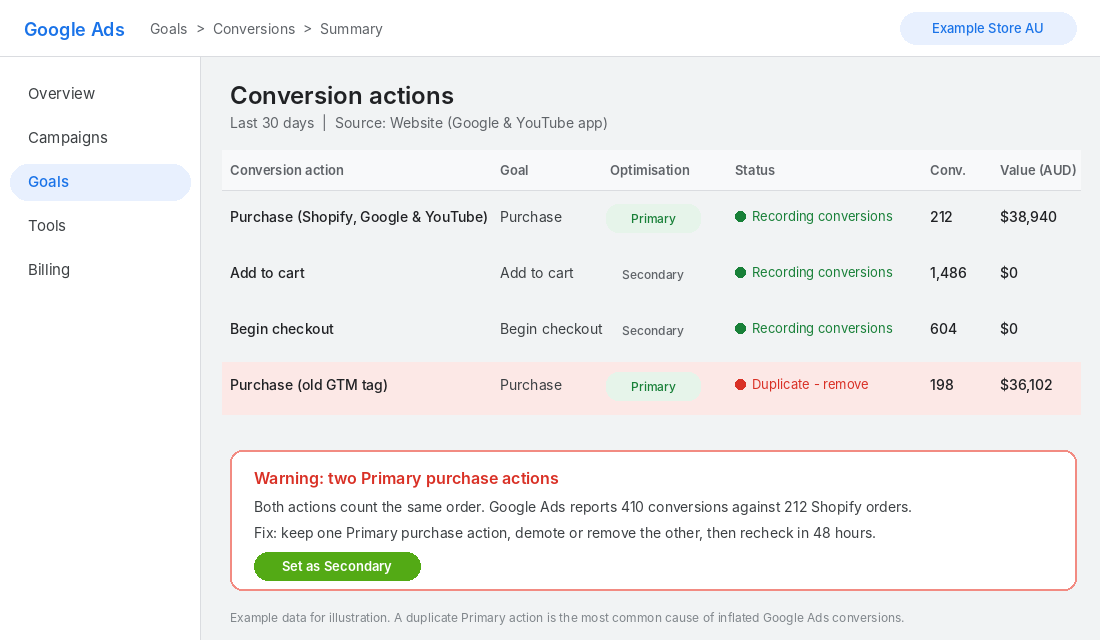Sort by Value (AUD) column header
This screenshot has height=640, width=1100.
tap(1038, 170)
